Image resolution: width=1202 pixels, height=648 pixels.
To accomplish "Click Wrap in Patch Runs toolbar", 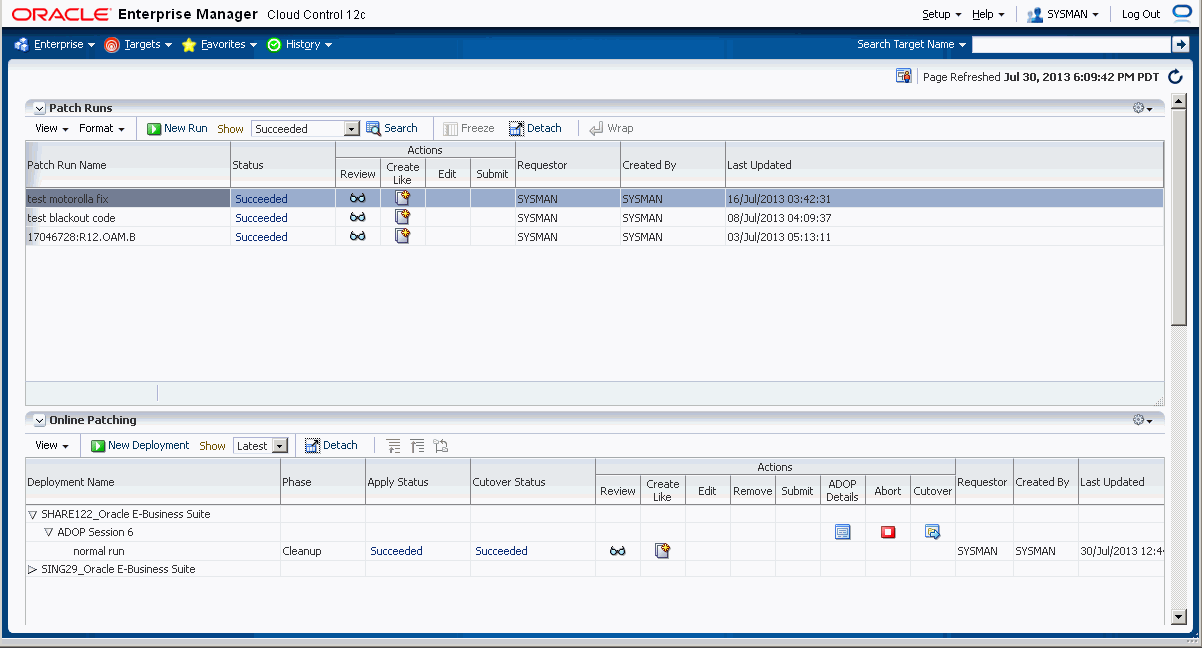I will click(611, 128).
